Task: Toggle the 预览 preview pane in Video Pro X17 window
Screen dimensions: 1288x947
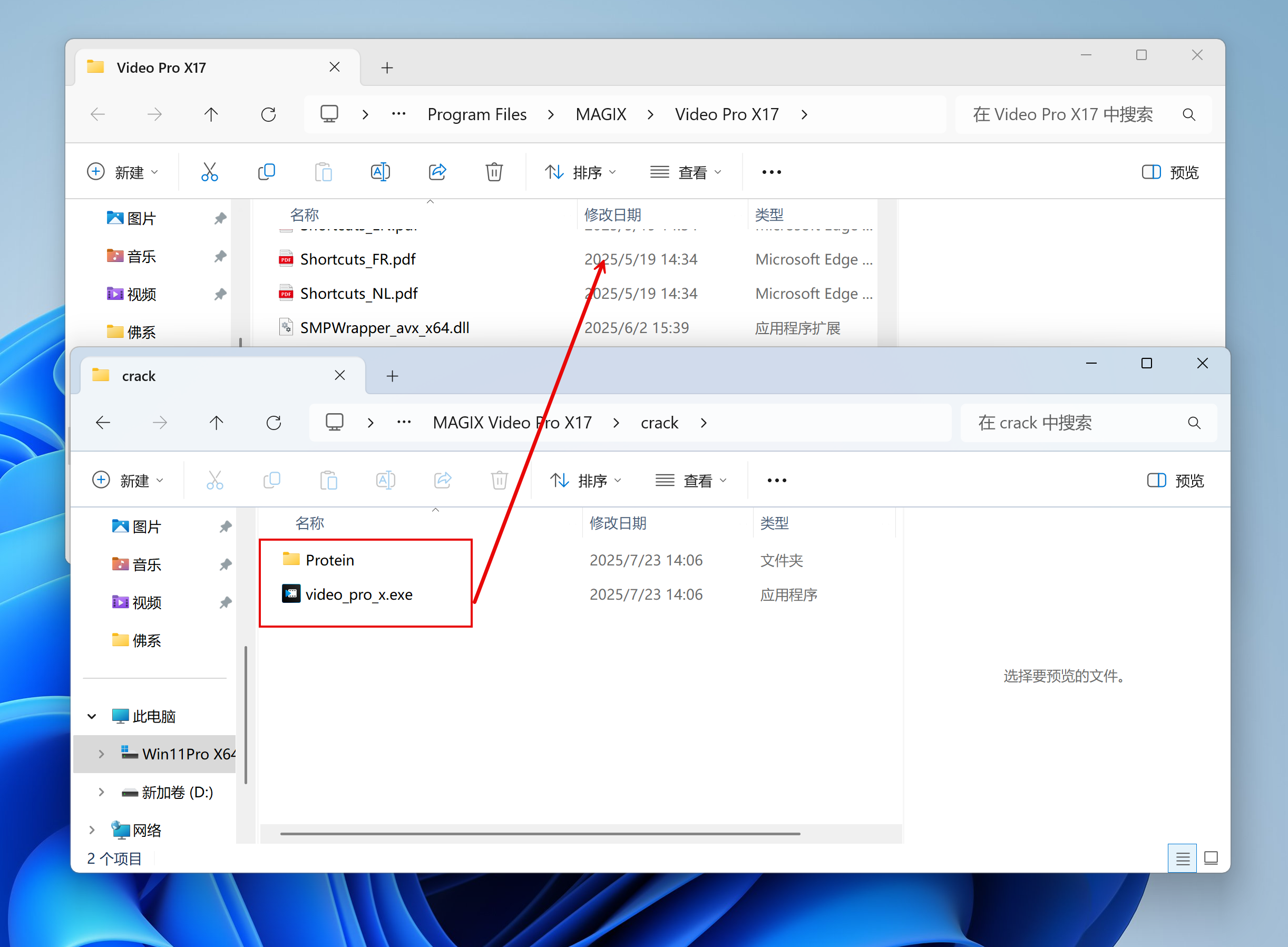Action: [x=1170, y=172]
